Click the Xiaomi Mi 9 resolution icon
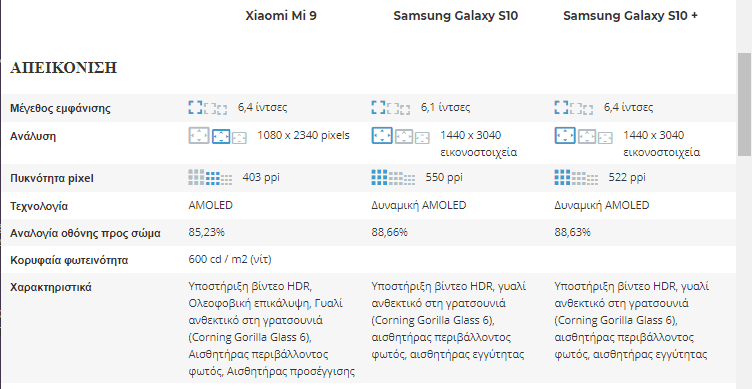752x389 pixels. pos(217,136)
